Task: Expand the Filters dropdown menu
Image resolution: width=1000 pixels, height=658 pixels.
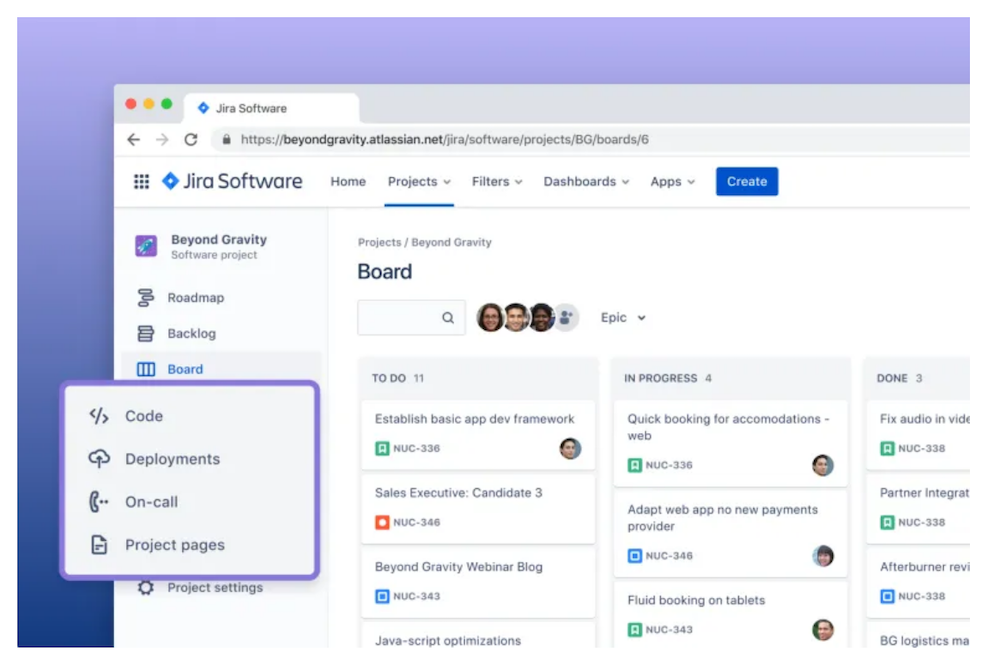Action: 497,182
